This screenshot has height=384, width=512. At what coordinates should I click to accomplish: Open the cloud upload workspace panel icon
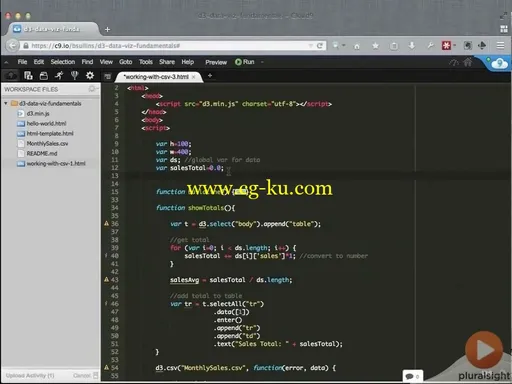11,76
